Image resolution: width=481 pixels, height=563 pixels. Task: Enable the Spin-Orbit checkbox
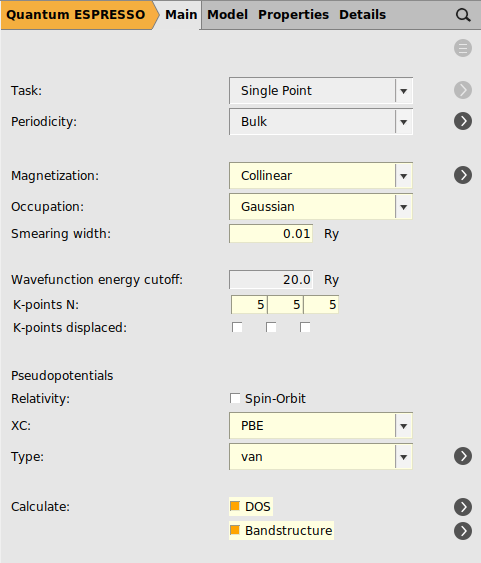pyautogui.click(x=235, y=398)
